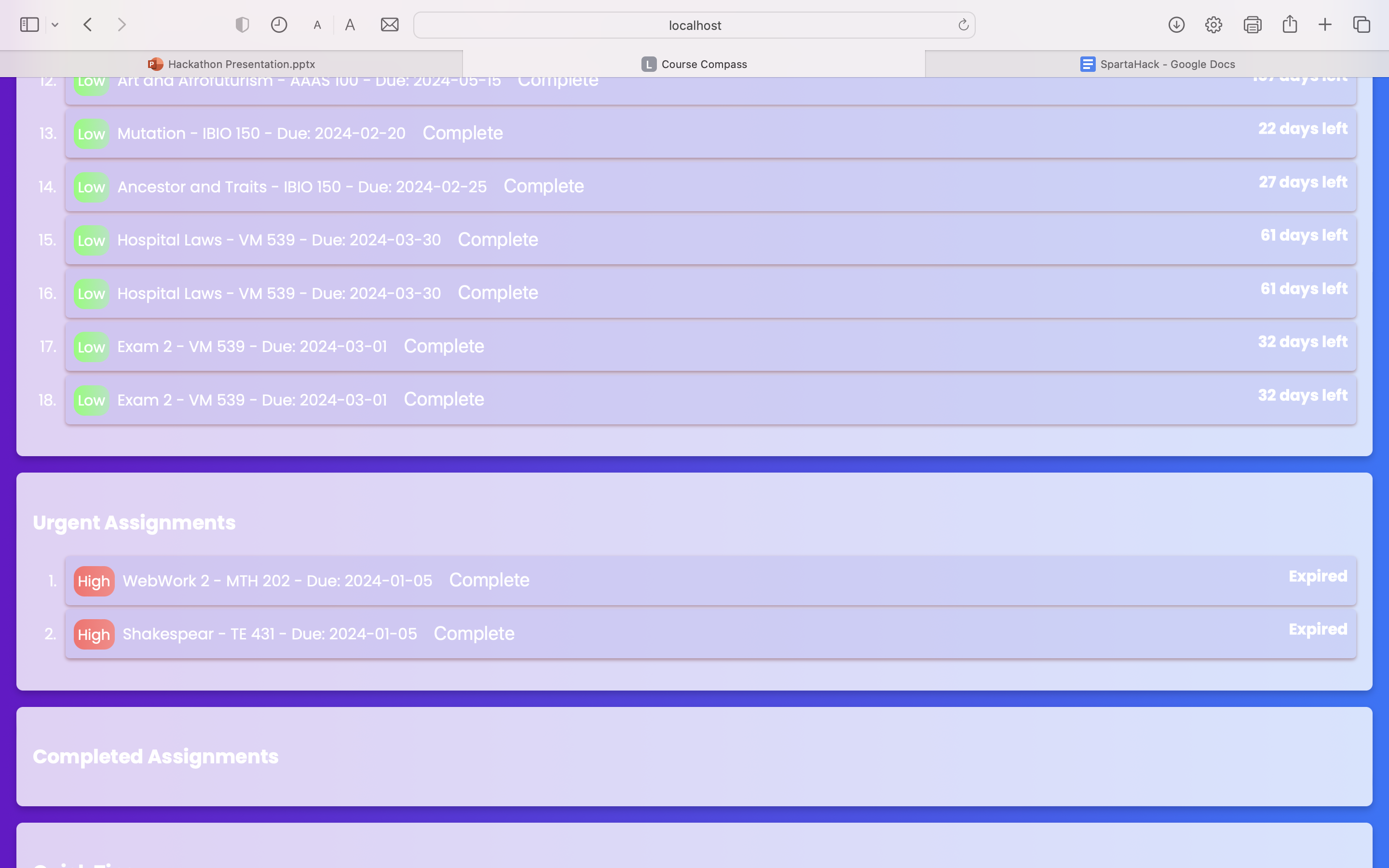Expand the sidebar tab group chevron
The width and height of the screenshot is (1389, 868).
[55, 25]
